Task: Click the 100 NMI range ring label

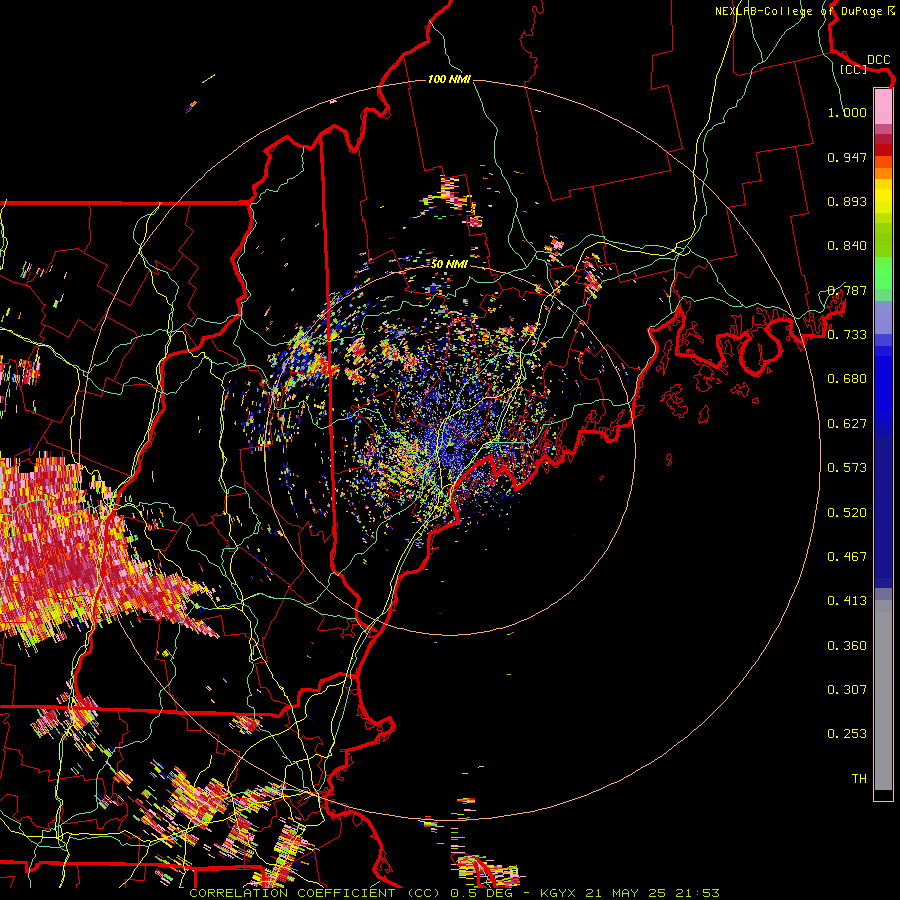Action: pyautogui.click(x=449, y=79)
